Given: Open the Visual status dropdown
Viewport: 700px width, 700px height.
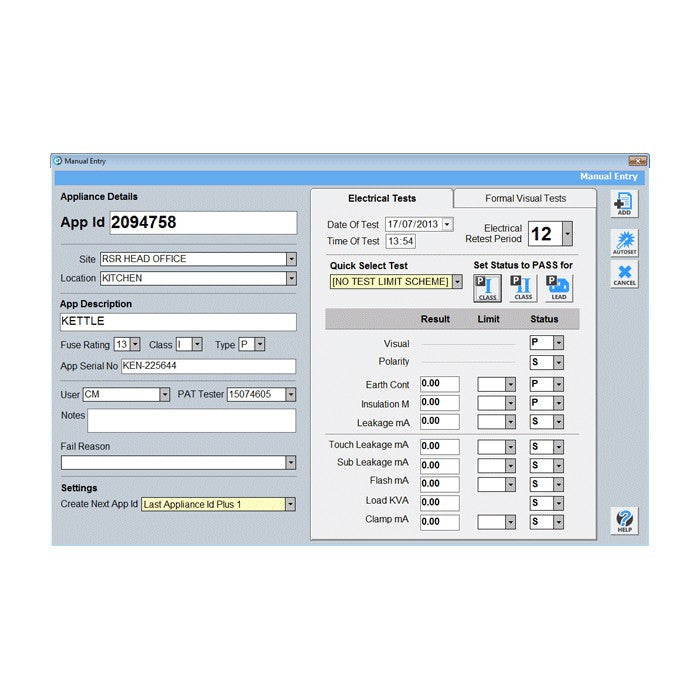Looking at the screenshot, I should tap(558, 343).
